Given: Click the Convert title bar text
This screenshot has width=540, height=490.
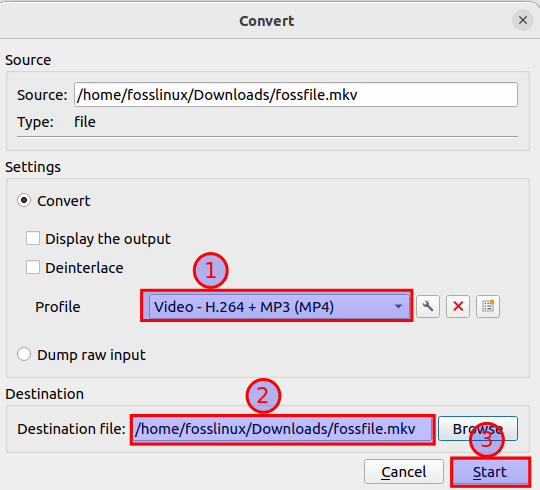Looking at the screenshot, I should (267, 21).
